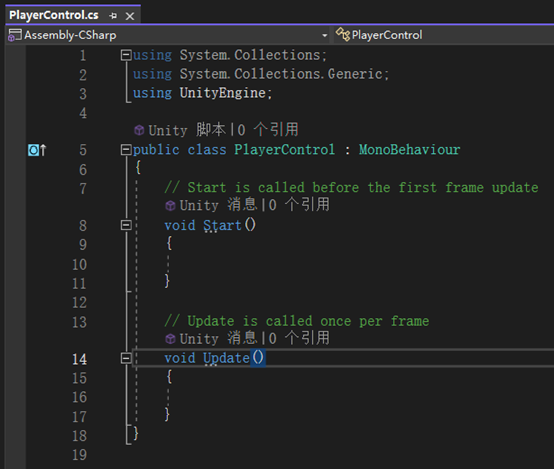Click the MonoBehaviour base class name
The height and width of the screenshot is (469, 554).
coord(409,150)
